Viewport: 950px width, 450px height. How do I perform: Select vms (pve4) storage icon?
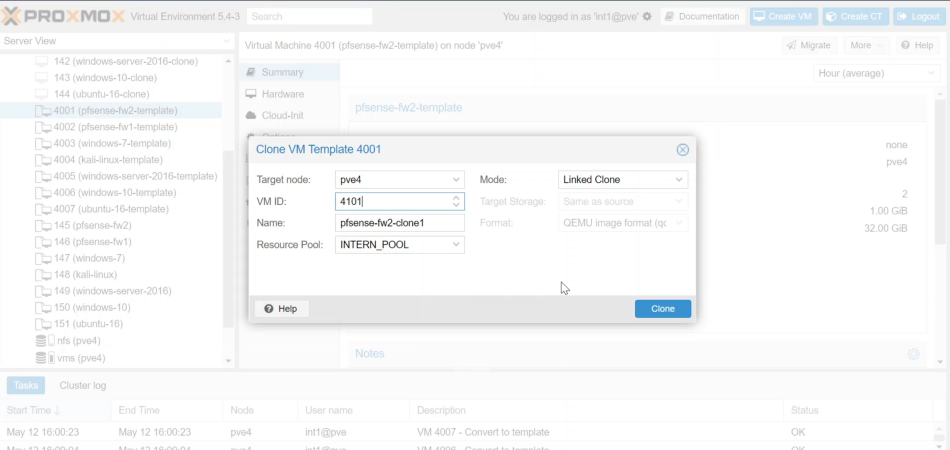(45, 358)
